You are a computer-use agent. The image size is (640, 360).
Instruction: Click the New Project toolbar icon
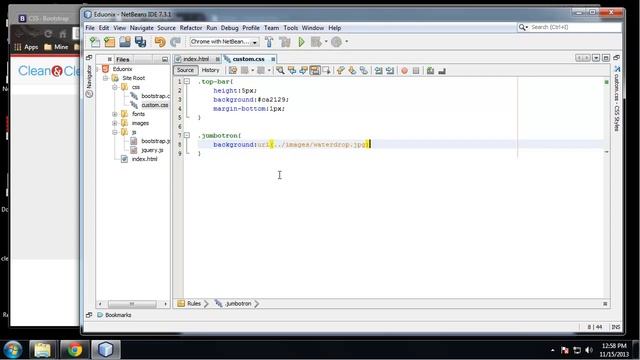(x=109, y=42)
